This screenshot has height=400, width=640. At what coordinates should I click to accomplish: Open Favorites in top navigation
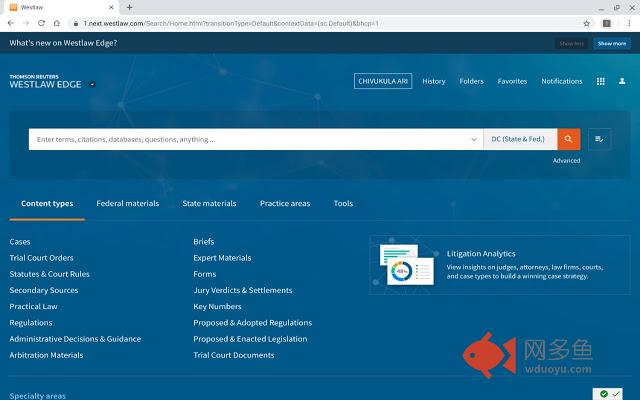click(x=512, y=81)
